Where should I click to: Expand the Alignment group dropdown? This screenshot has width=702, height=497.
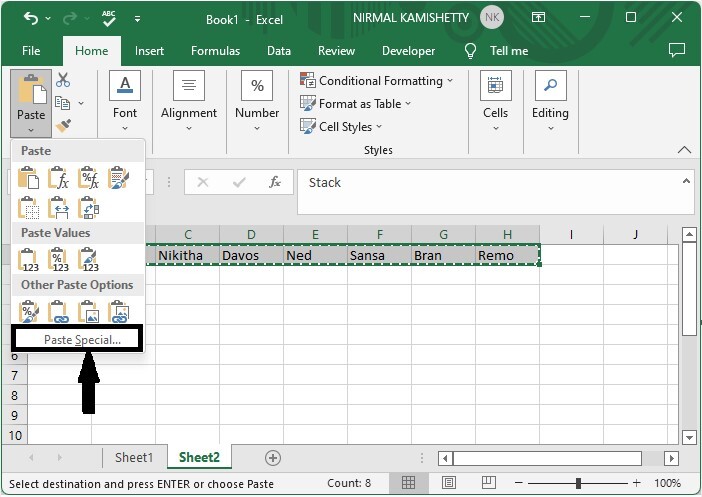pos(189,129)
